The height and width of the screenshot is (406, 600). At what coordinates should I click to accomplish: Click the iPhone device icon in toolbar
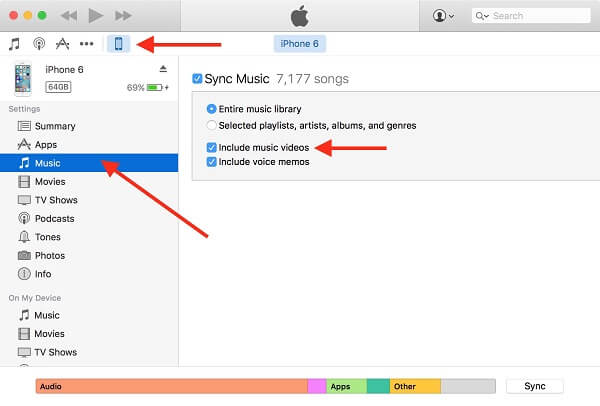(x=118, y=44)
